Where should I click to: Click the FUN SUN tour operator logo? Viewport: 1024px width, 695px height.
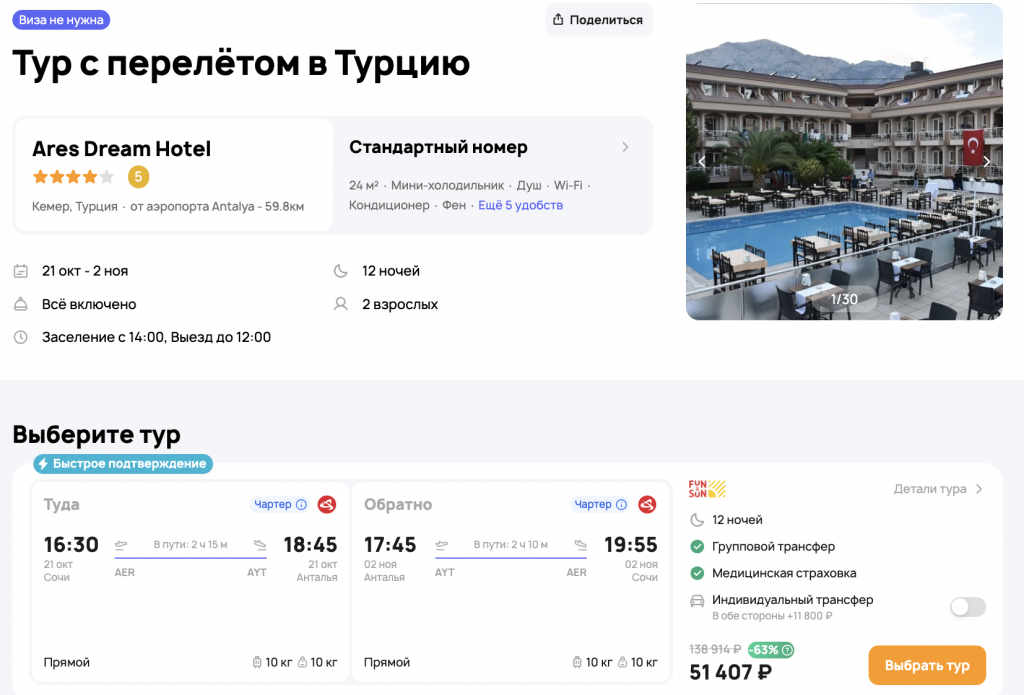coord(707,489)
